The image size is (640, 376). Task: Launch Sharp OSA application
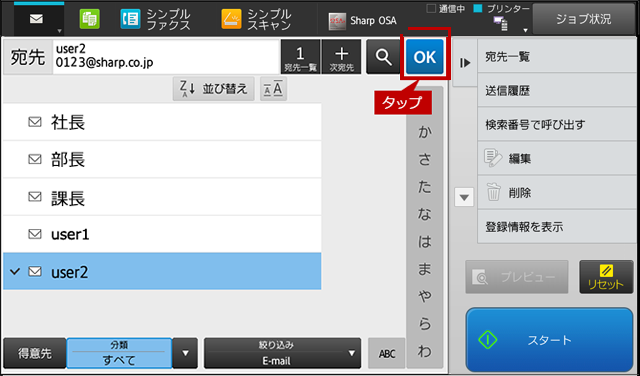click(362, 21)
